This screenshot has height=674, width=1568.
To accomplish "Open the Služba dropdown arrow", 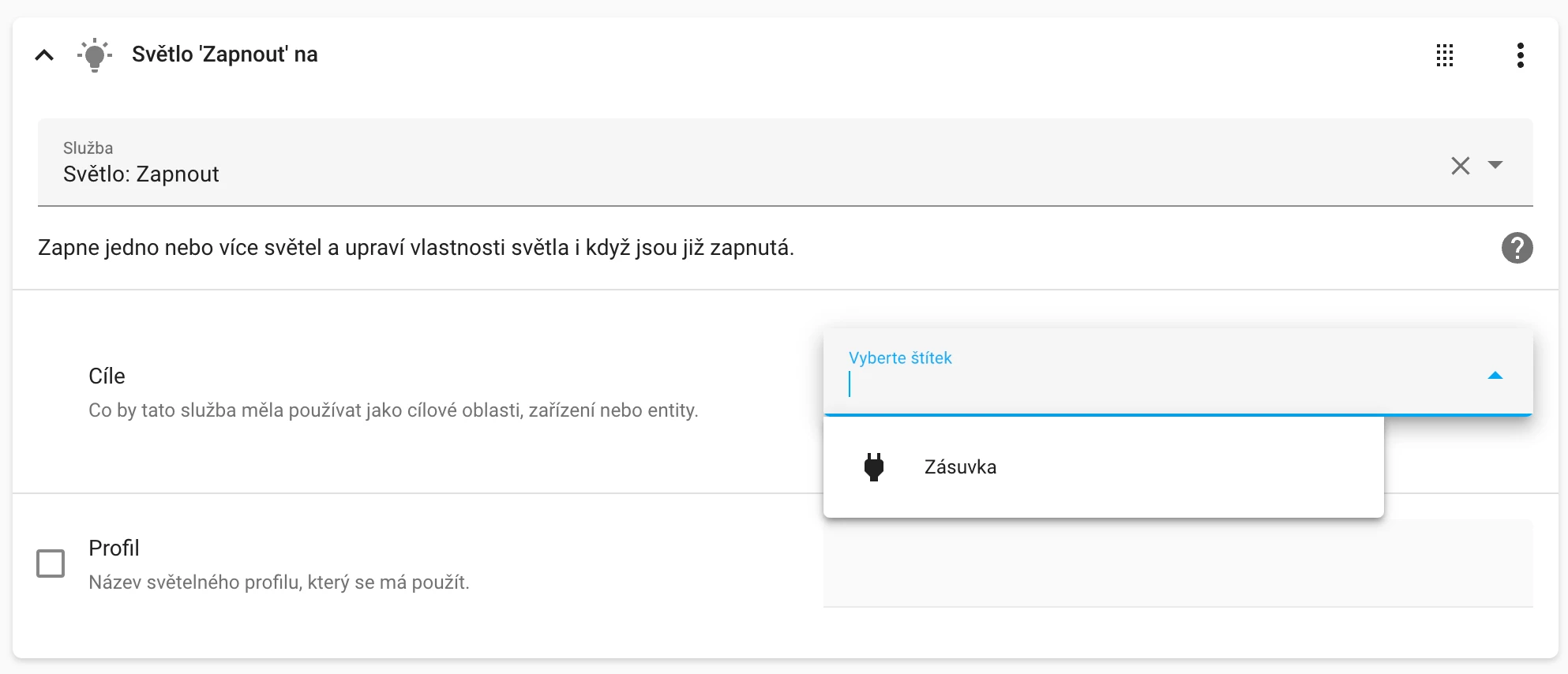I will (1495, 165).
